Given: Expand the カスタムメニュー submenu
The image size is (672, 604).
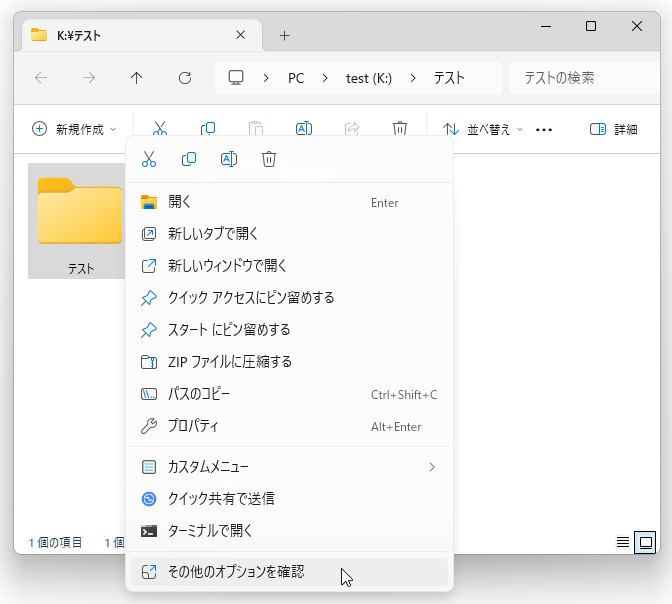Looking at the screenshot, I should coord(290,466).
